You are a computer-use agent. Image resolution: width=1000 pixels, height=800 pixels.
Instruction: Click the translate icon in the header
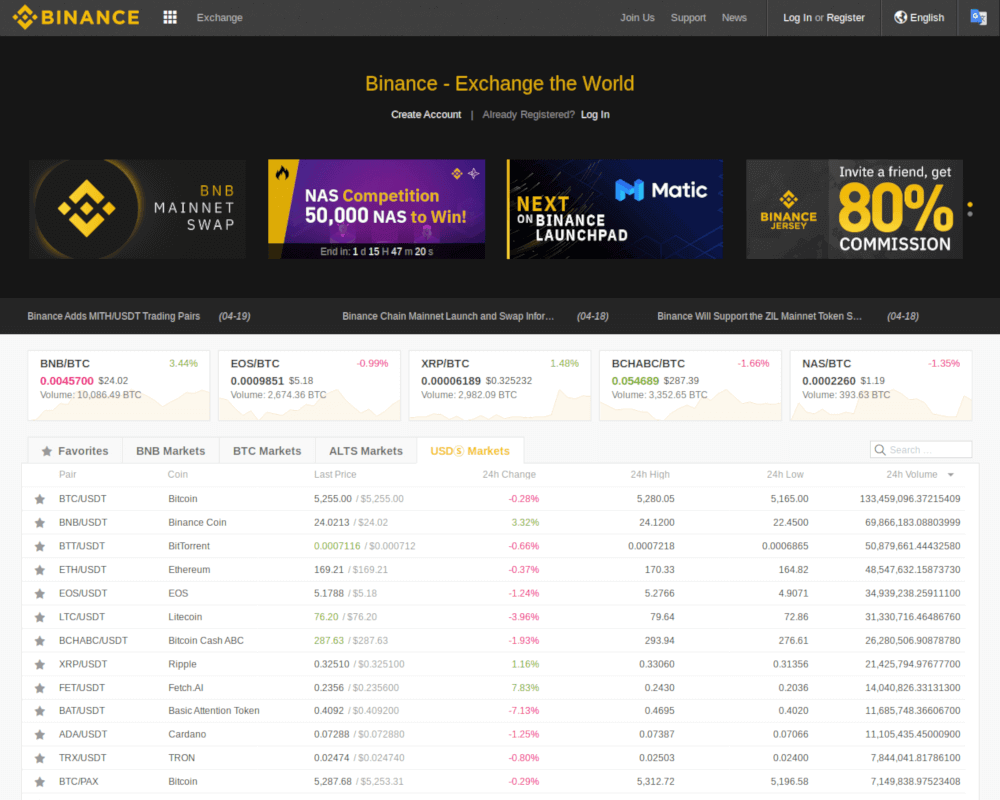click(978, 17)
